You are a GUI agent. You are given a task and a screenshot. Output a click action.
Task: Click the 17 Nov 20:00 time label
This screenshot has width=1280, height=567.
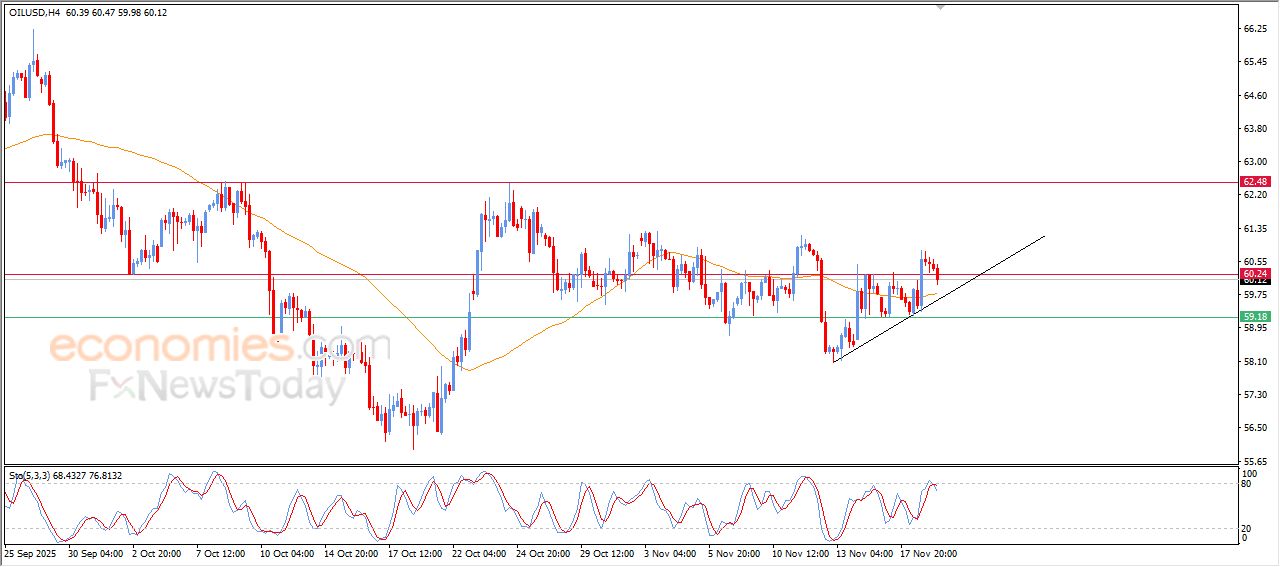929,552
